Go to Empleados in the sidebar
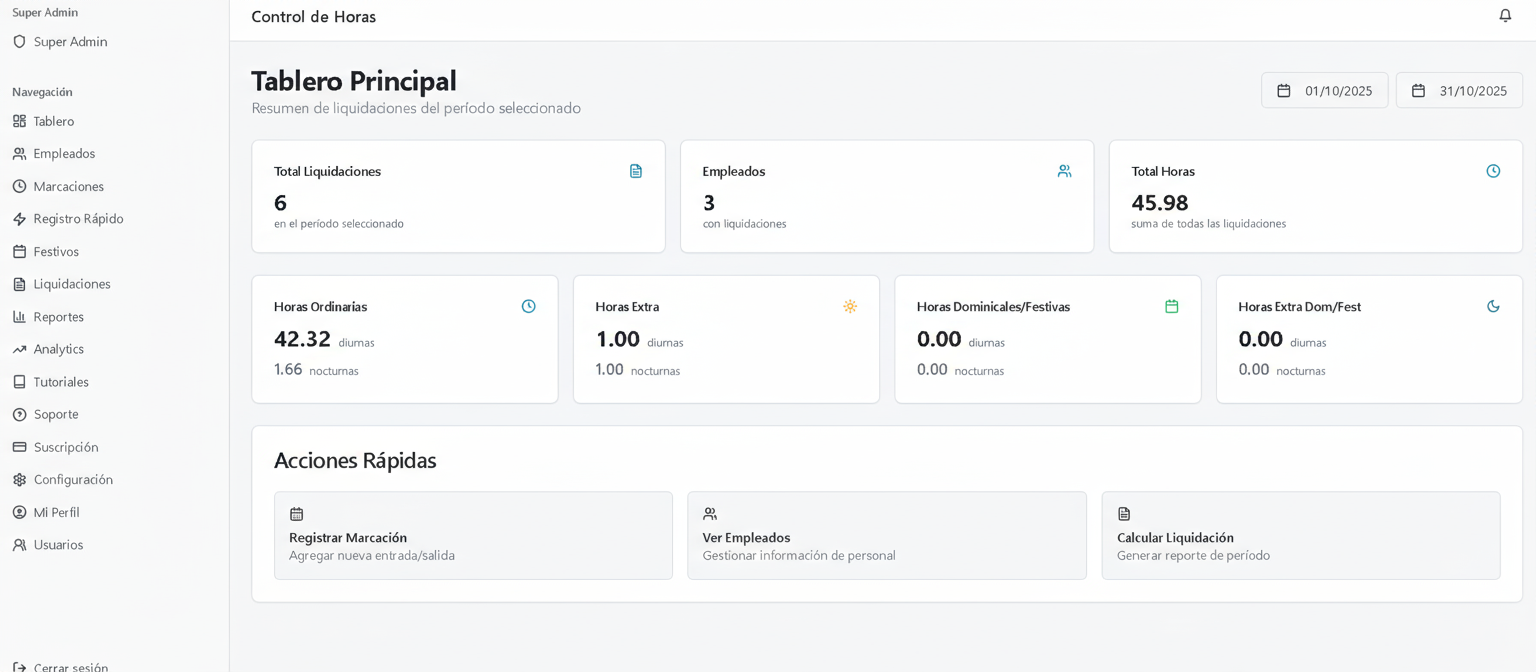 tap(64, 154)
